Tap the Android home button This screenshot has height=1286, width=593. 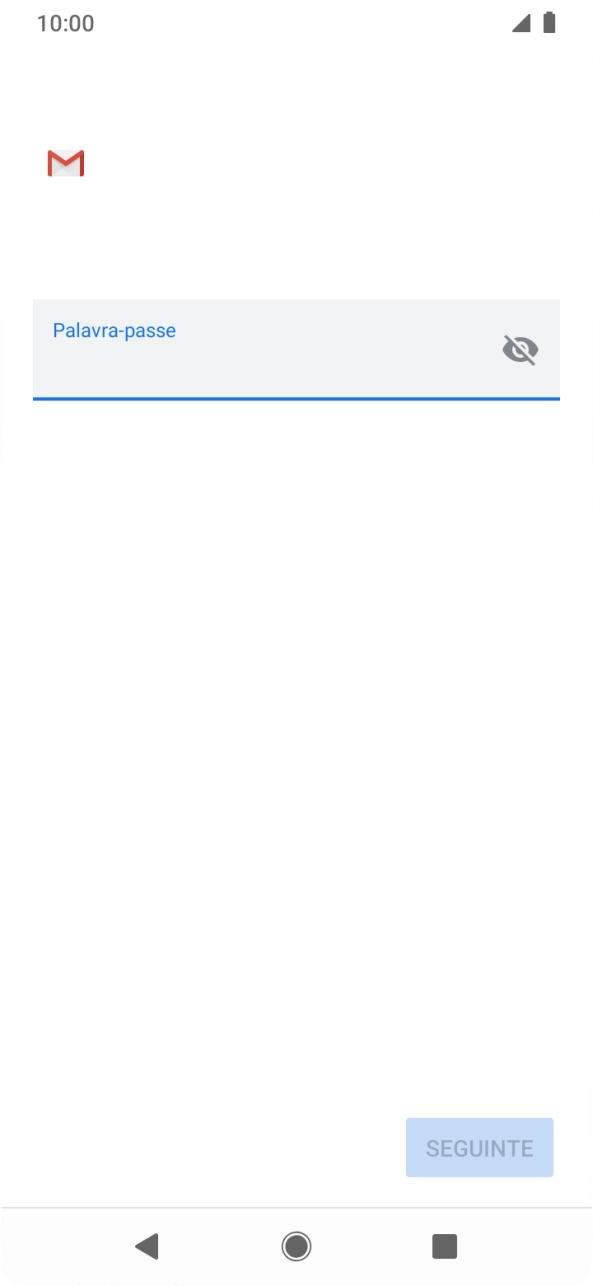pyautogui.click(x=296, y=1246)
